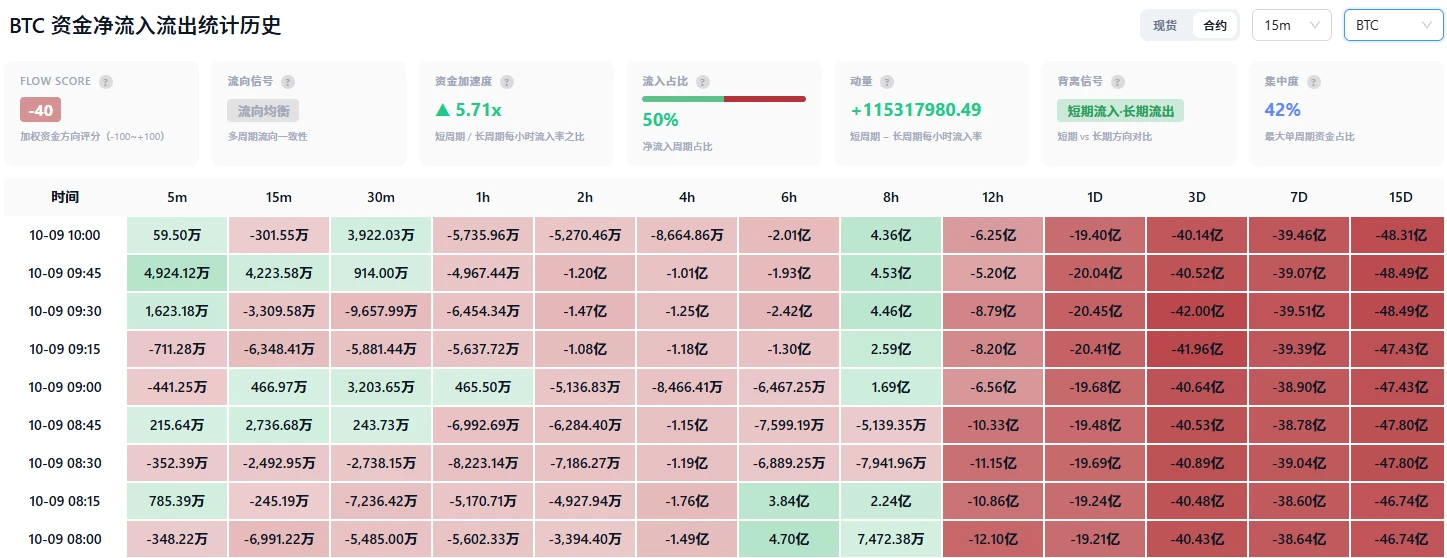Image resolution: width=1447 pixels, height=558 pixels.
Task: Click help icon next to 资金加速度
Action: pos(507,82)
